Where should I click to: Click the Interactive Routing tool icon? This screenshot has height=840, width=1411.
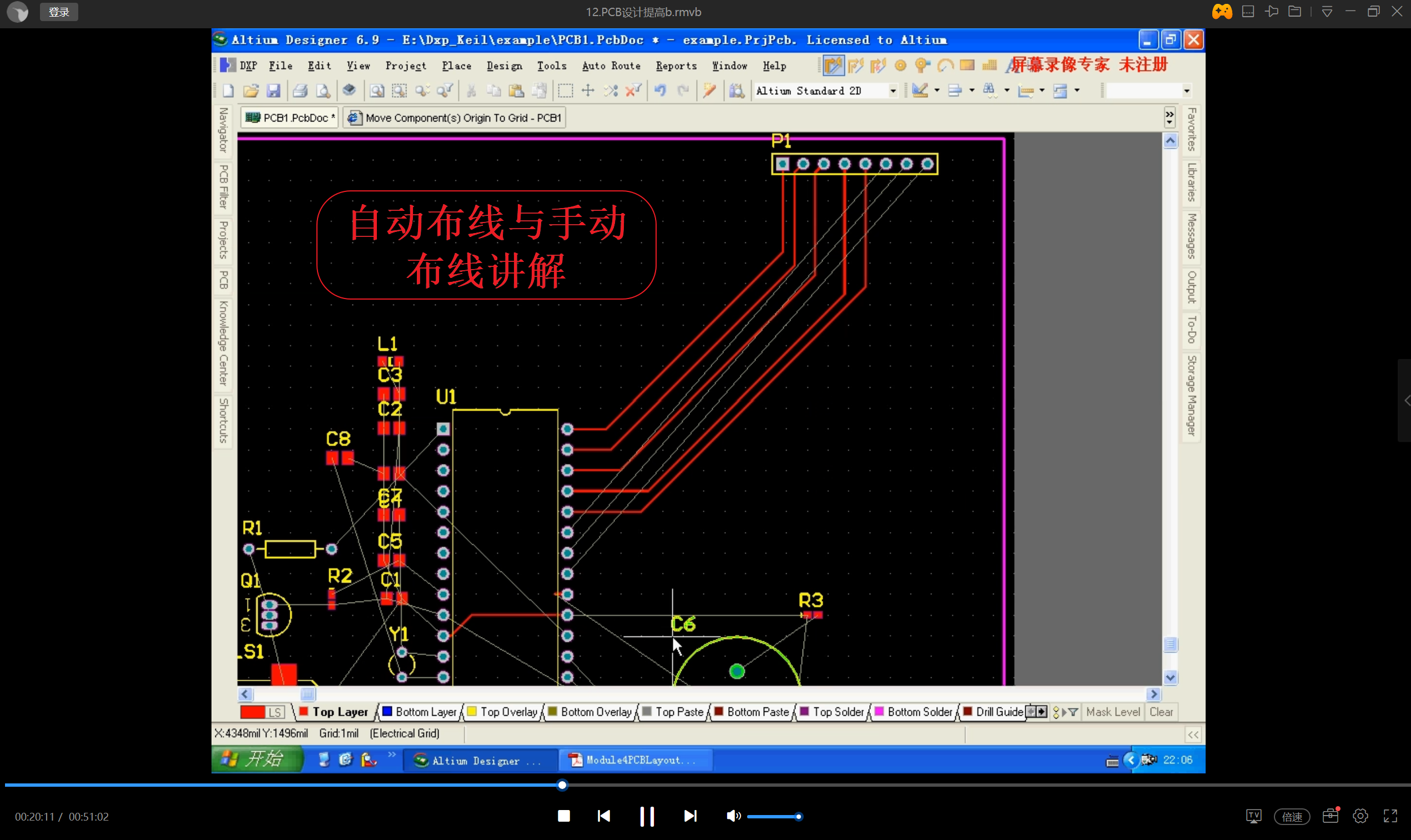(x=834, y=65)
